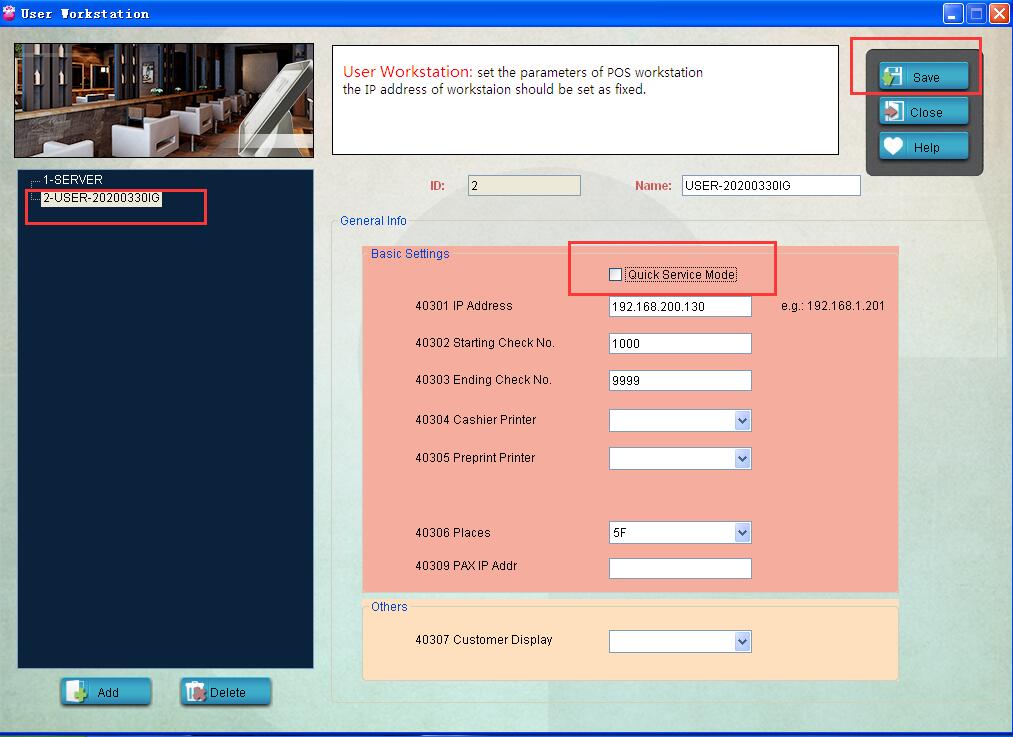
Task: Click the PAX IP Addr field
Action: (680, 568)
